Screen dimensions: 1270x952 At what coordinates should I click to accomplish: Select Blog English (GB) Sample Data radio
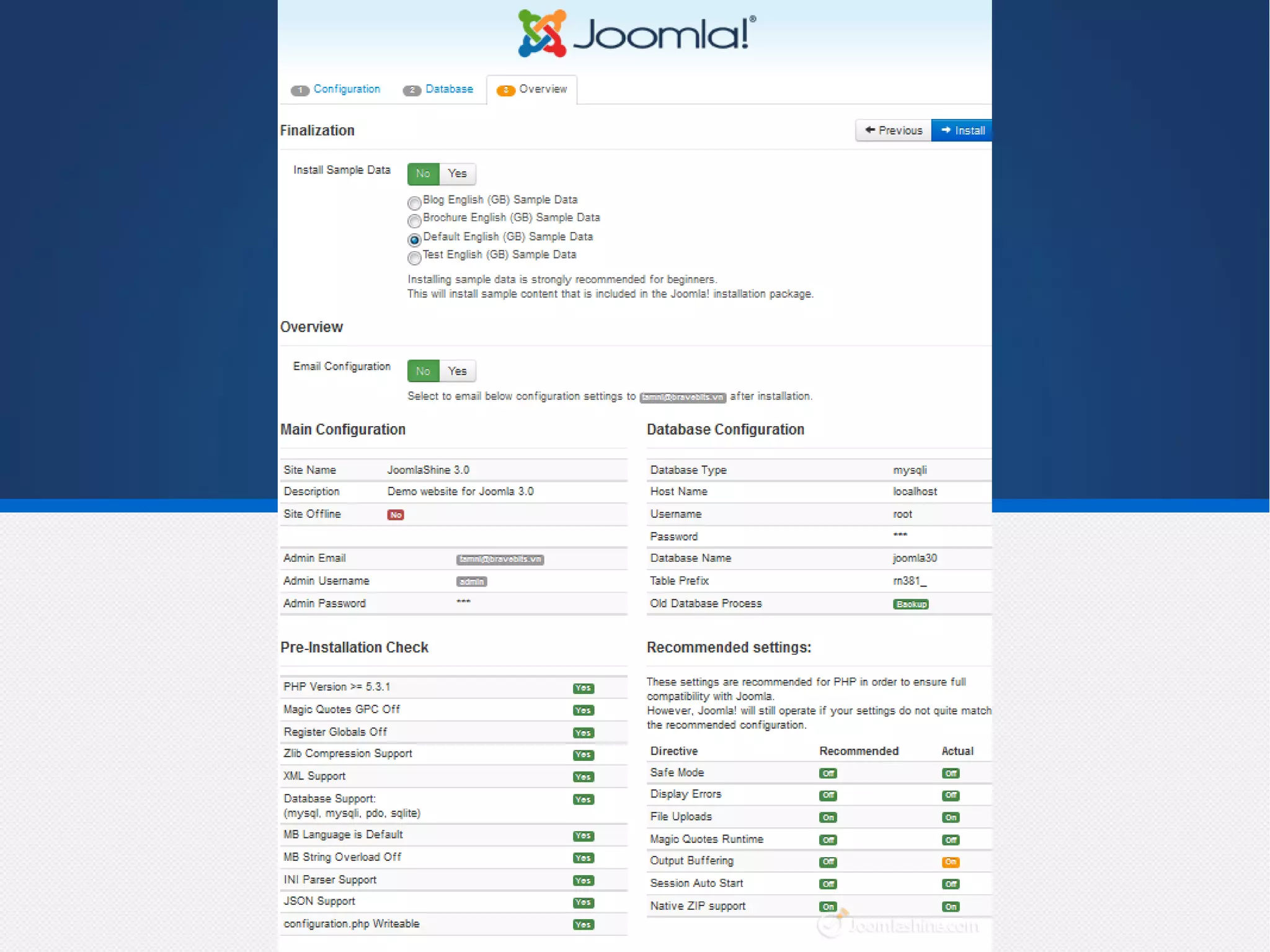(x=414, y=203)
